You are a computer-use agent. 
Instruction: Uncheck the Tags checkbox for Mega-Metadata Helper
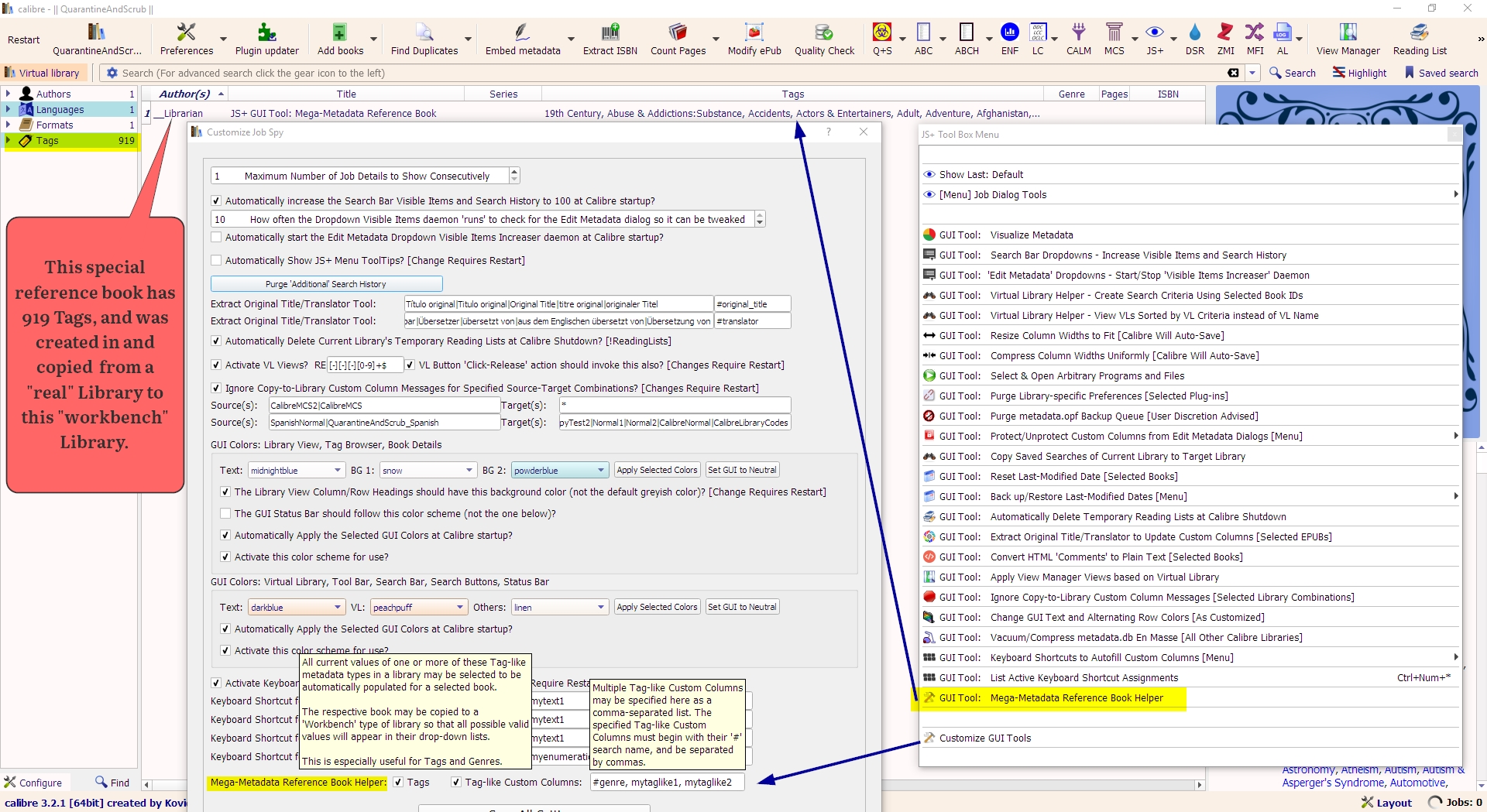click(x=399, y=783)
